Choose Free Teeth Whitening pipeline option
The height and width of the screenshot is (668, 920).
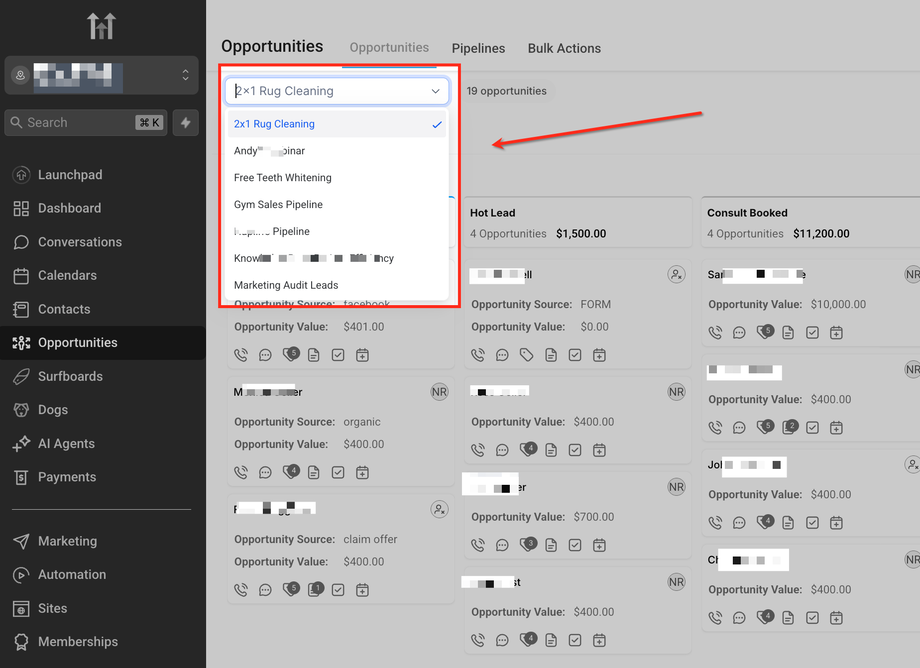[283, 177]
